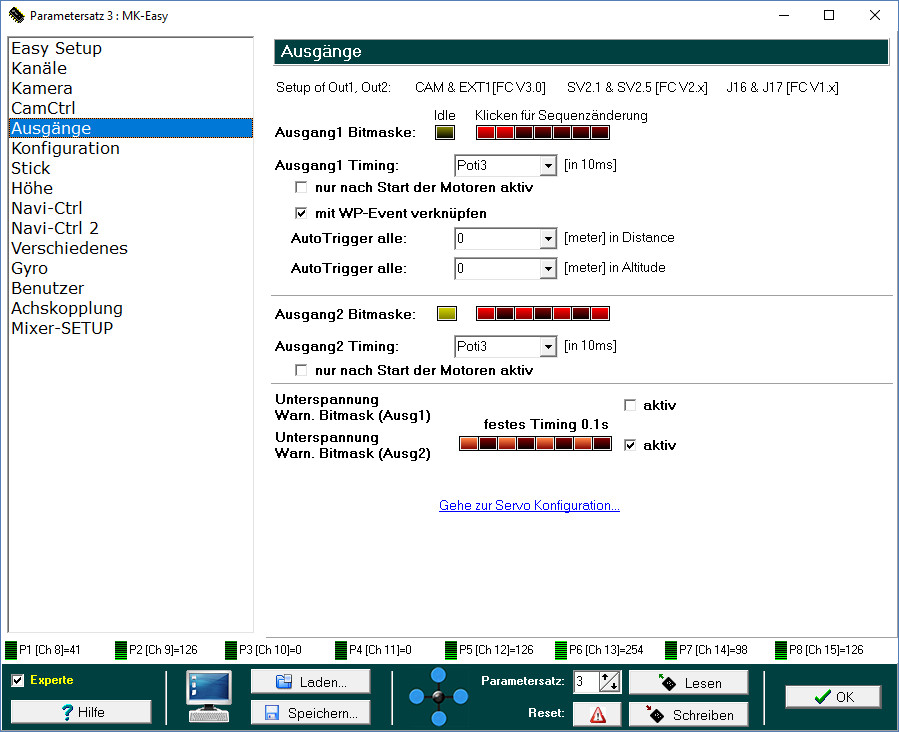The height and width of the screenshot is (732, 899).
Task: Click the computer monitor icon
Action: [209, 695]
